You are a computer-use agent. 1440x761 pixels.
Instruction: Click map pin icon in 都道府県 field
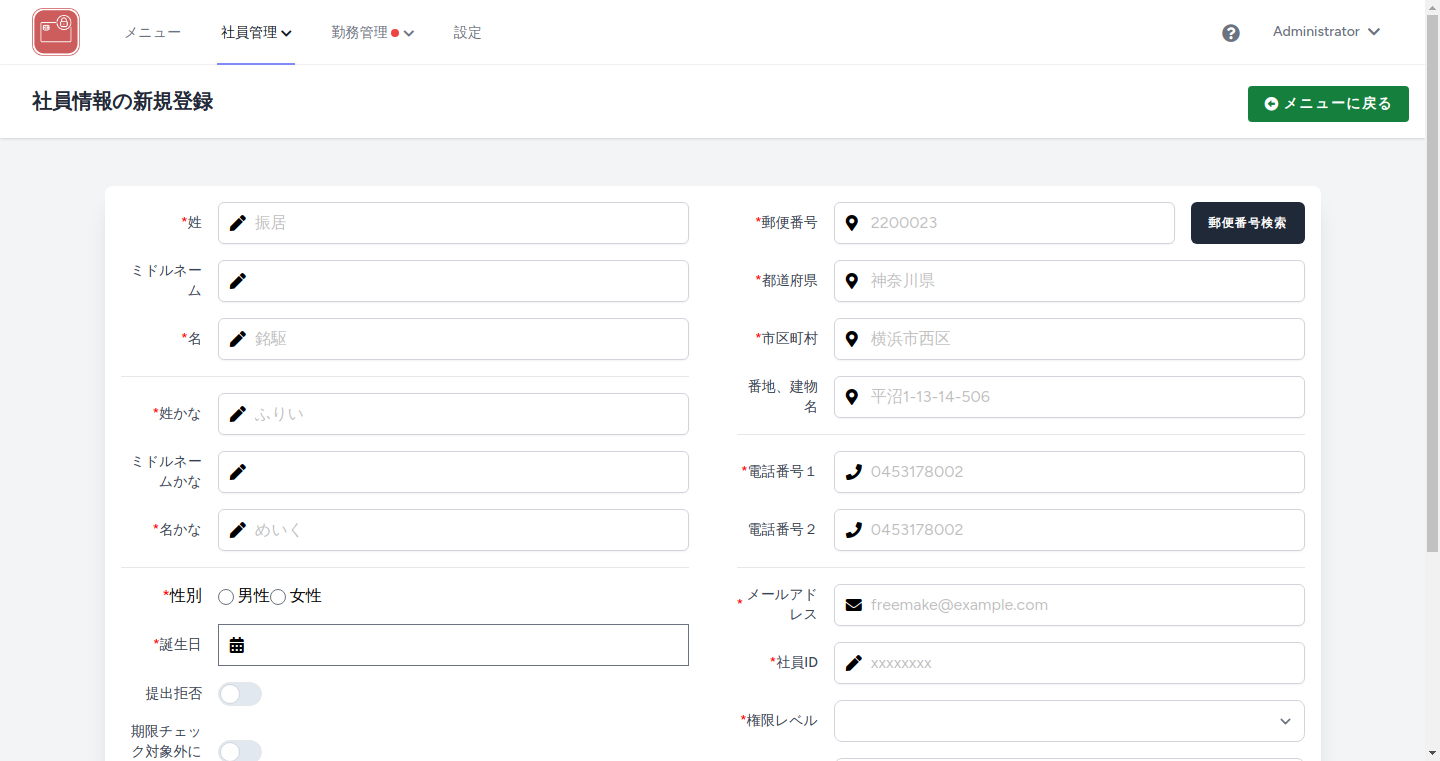coord(852,281)
